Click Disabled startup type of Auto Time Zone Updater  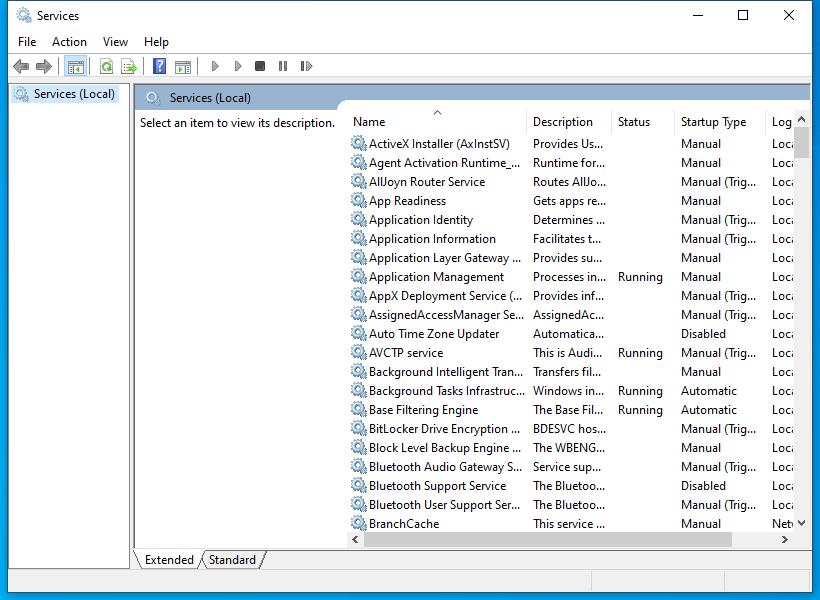pyautogui.click(x=703, y=334)
